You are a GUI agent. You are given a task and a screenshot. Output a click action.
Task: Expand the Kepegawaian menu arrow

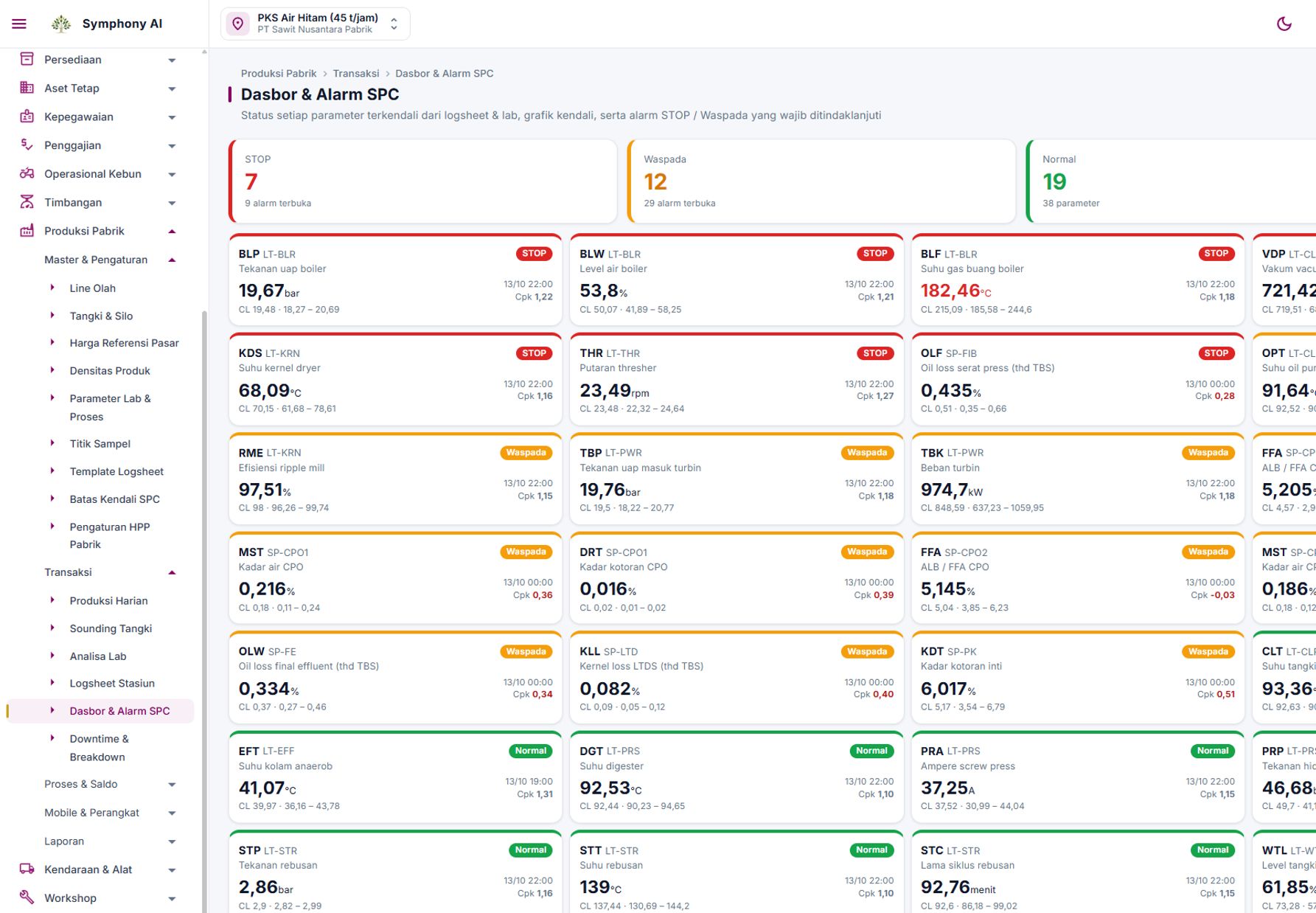click(172, 117)
